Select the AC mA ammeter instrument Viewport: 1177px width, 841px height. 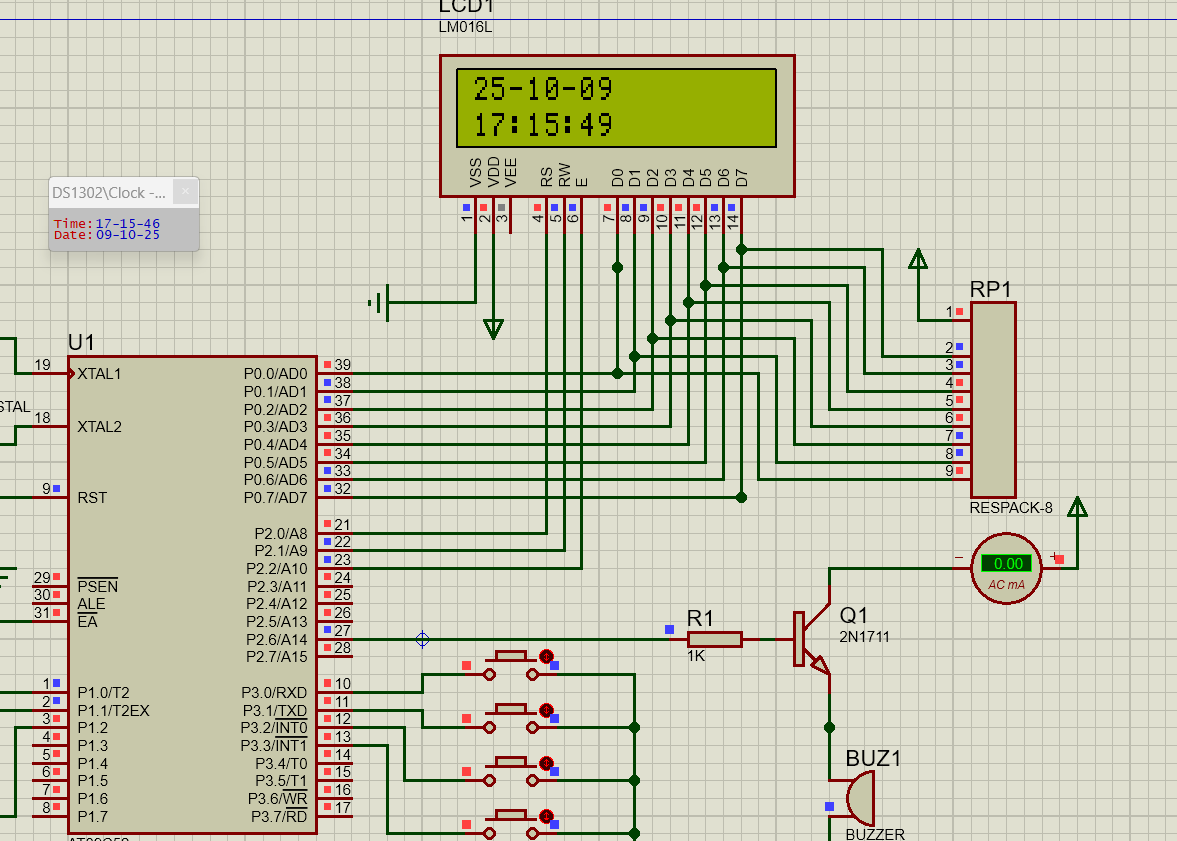pyautogui.click(x=1006, y=568)
